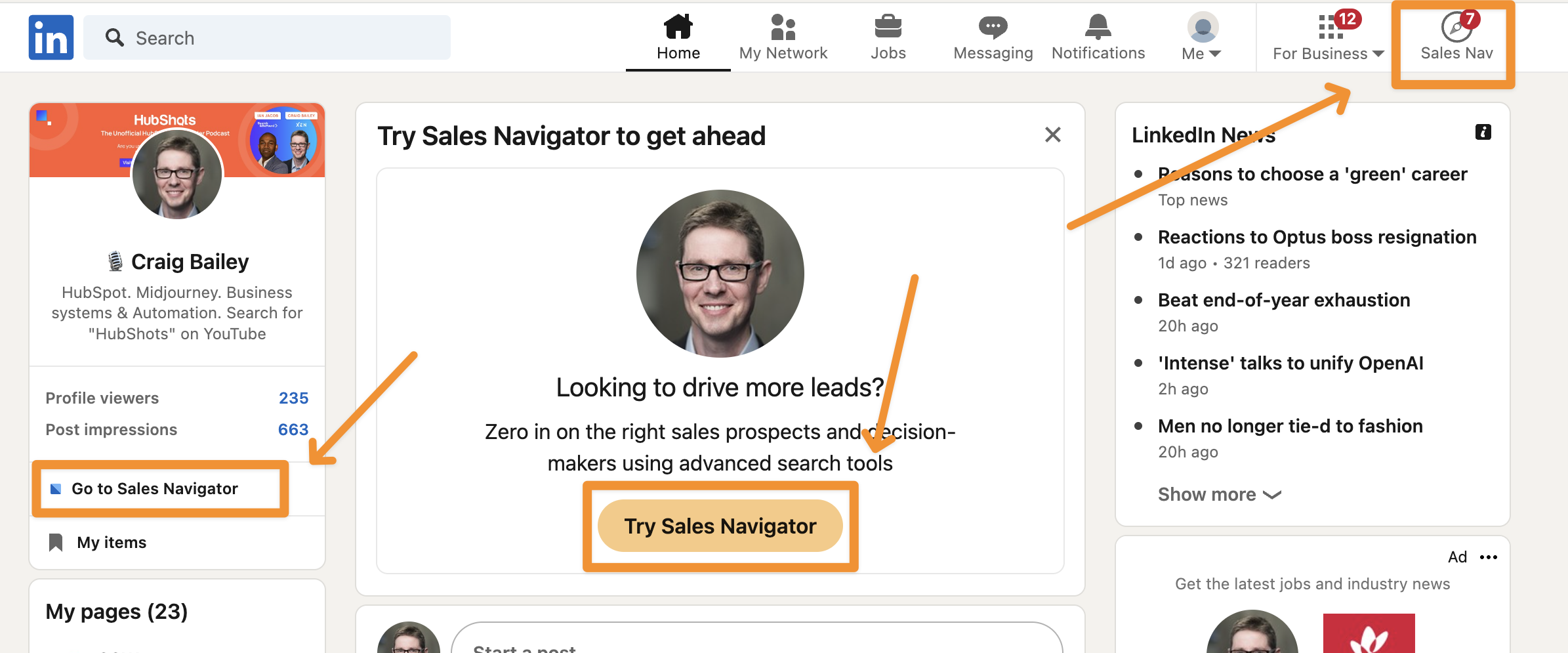Open the My items bookmark link
The image size is (1568, 653).
tap(112, 543)
